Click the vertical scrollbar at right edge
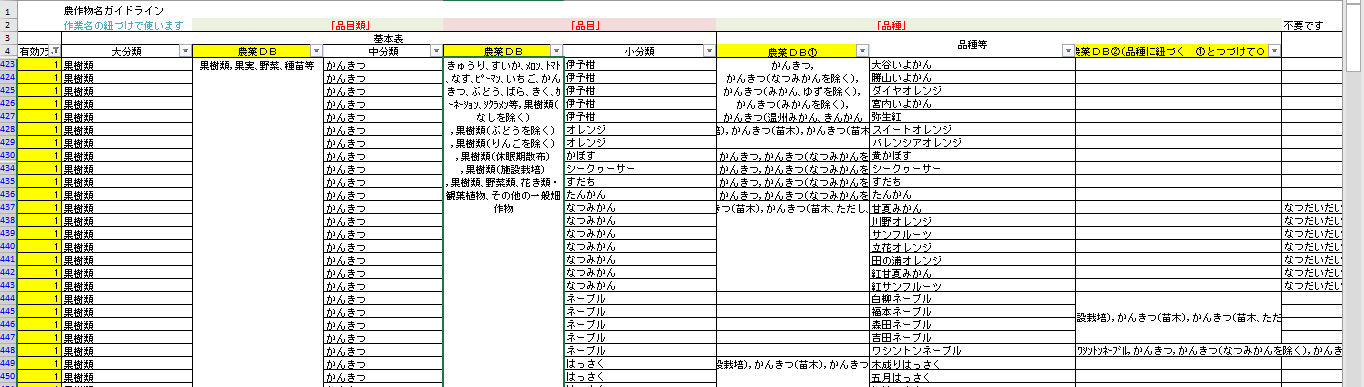 1356,200
